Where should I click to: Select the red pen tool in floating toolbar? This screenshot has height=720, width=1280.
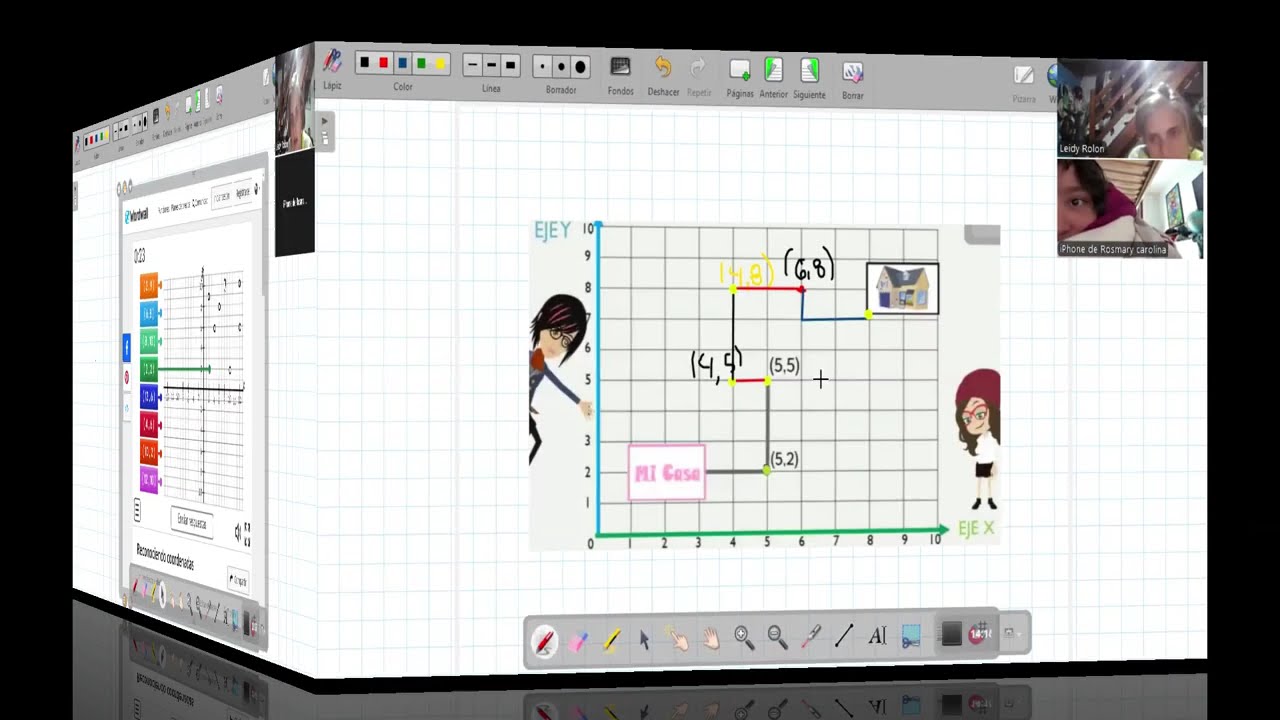pos(545,640)
